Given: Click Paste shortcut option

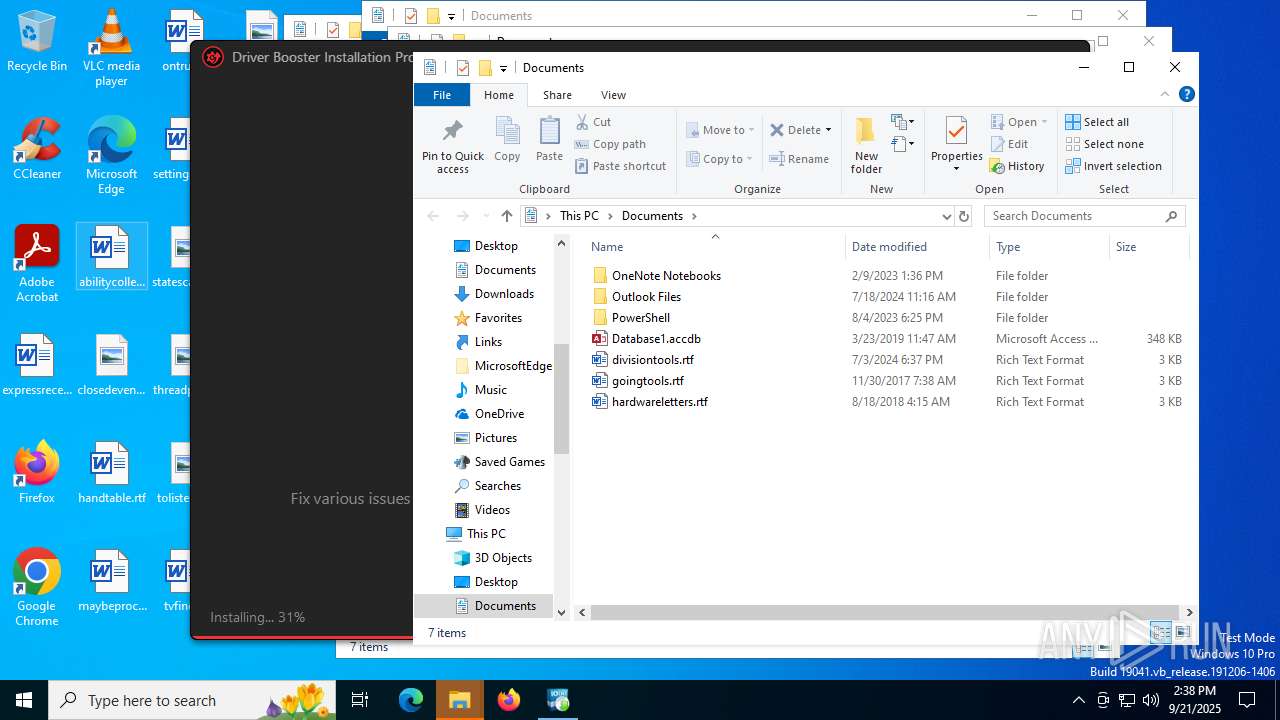Looking at the screenshot, I should click(621, 166).
